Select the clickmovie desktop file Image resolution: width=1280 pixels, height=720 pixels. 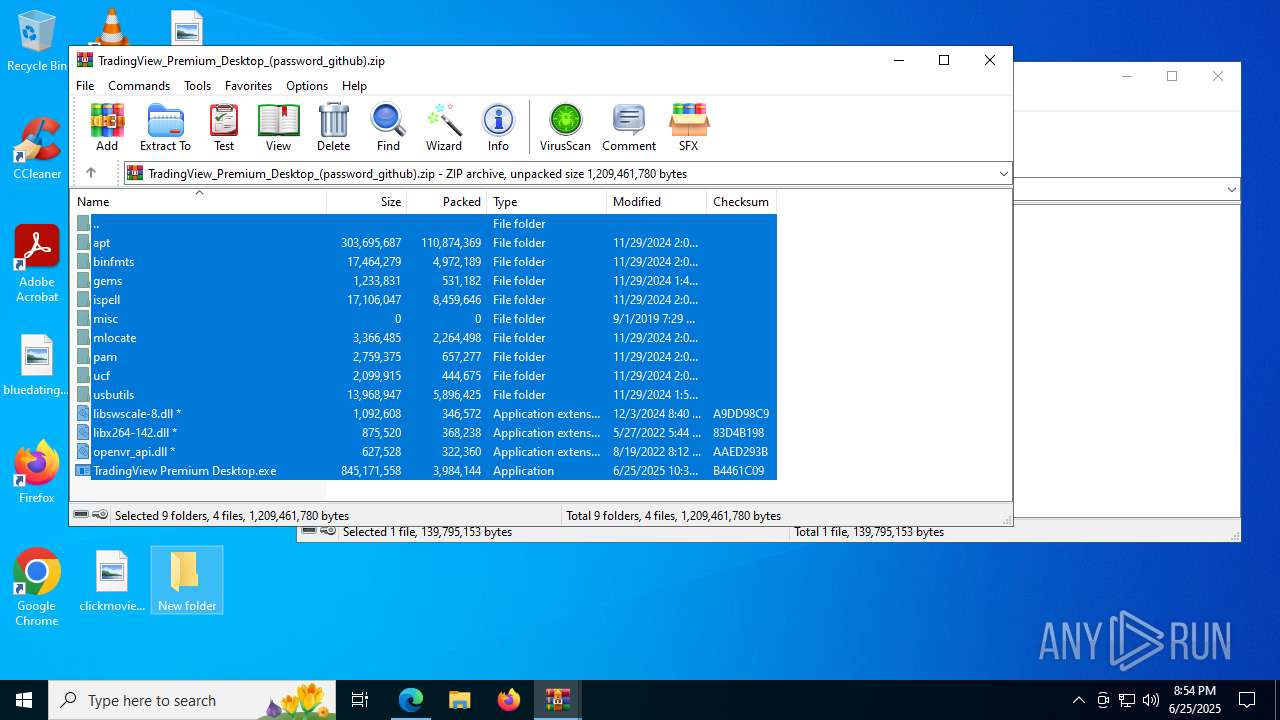112,580
